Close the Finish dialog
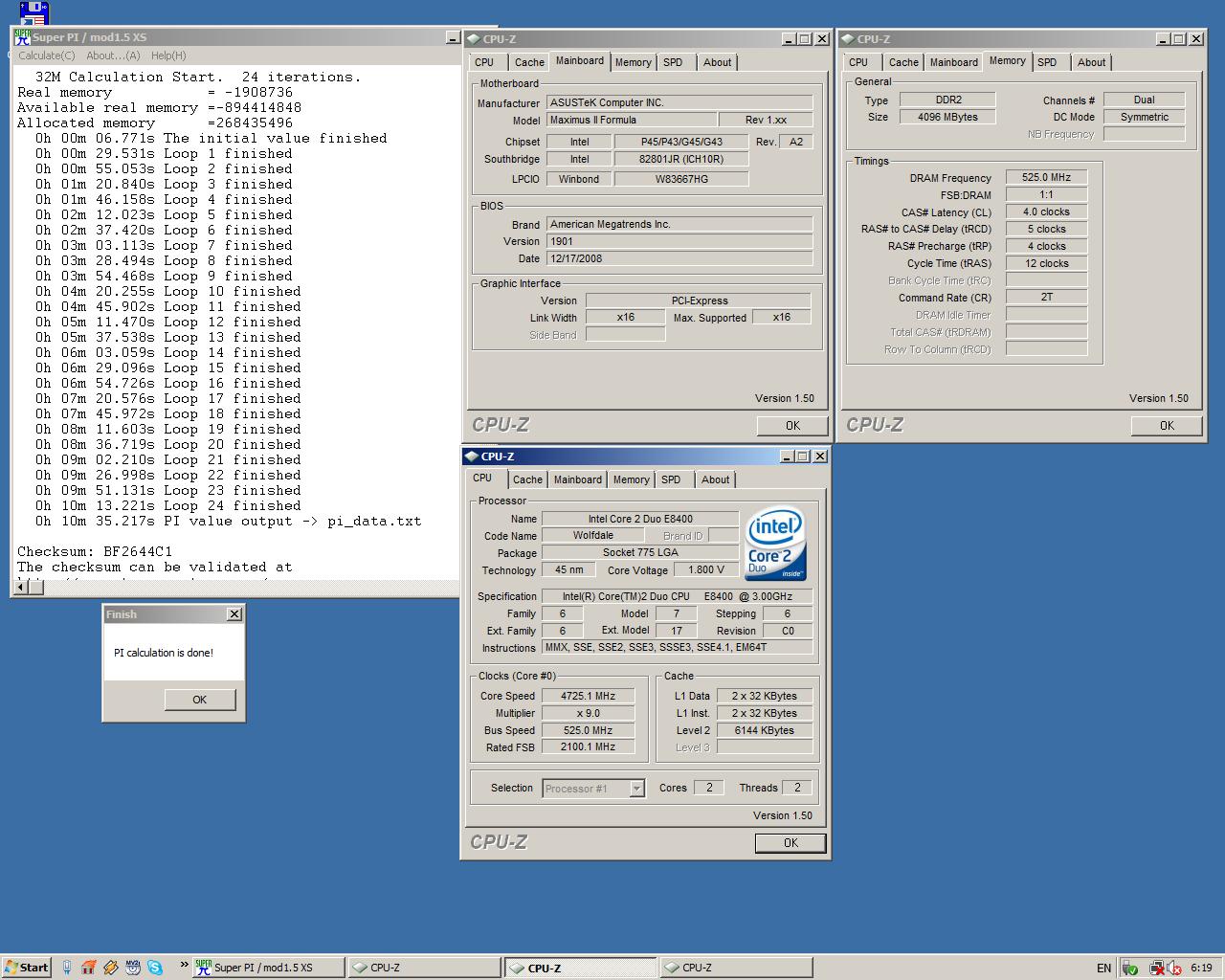Screen dimensions: 1225x980 [x=234, y=614]
